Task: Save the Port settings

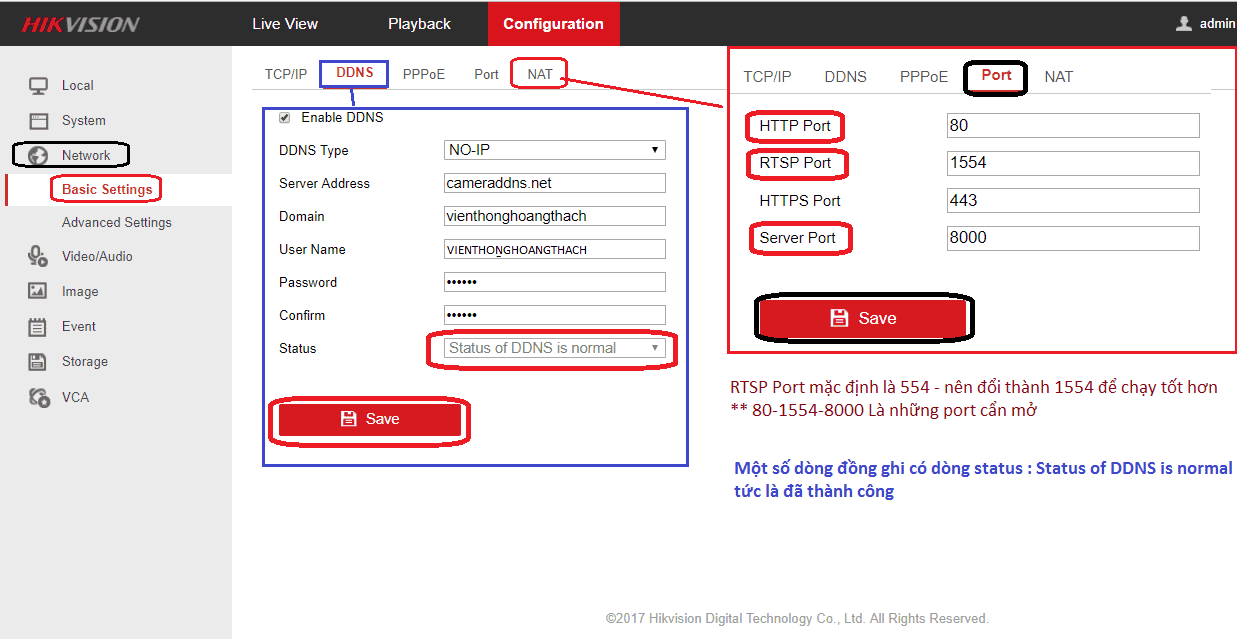Action: (863, 318)
